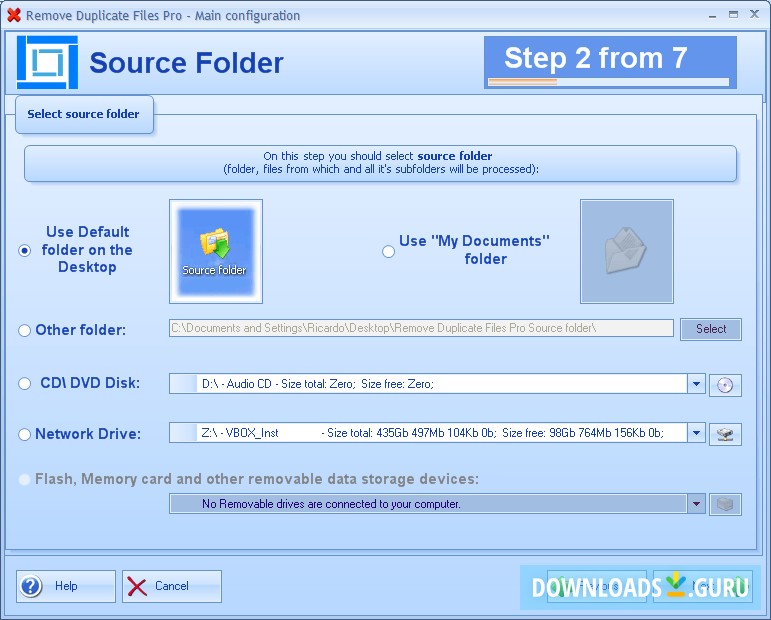Click the red X Cancel icon
Screen dimensions: 771x620
[x=137, y=587]
